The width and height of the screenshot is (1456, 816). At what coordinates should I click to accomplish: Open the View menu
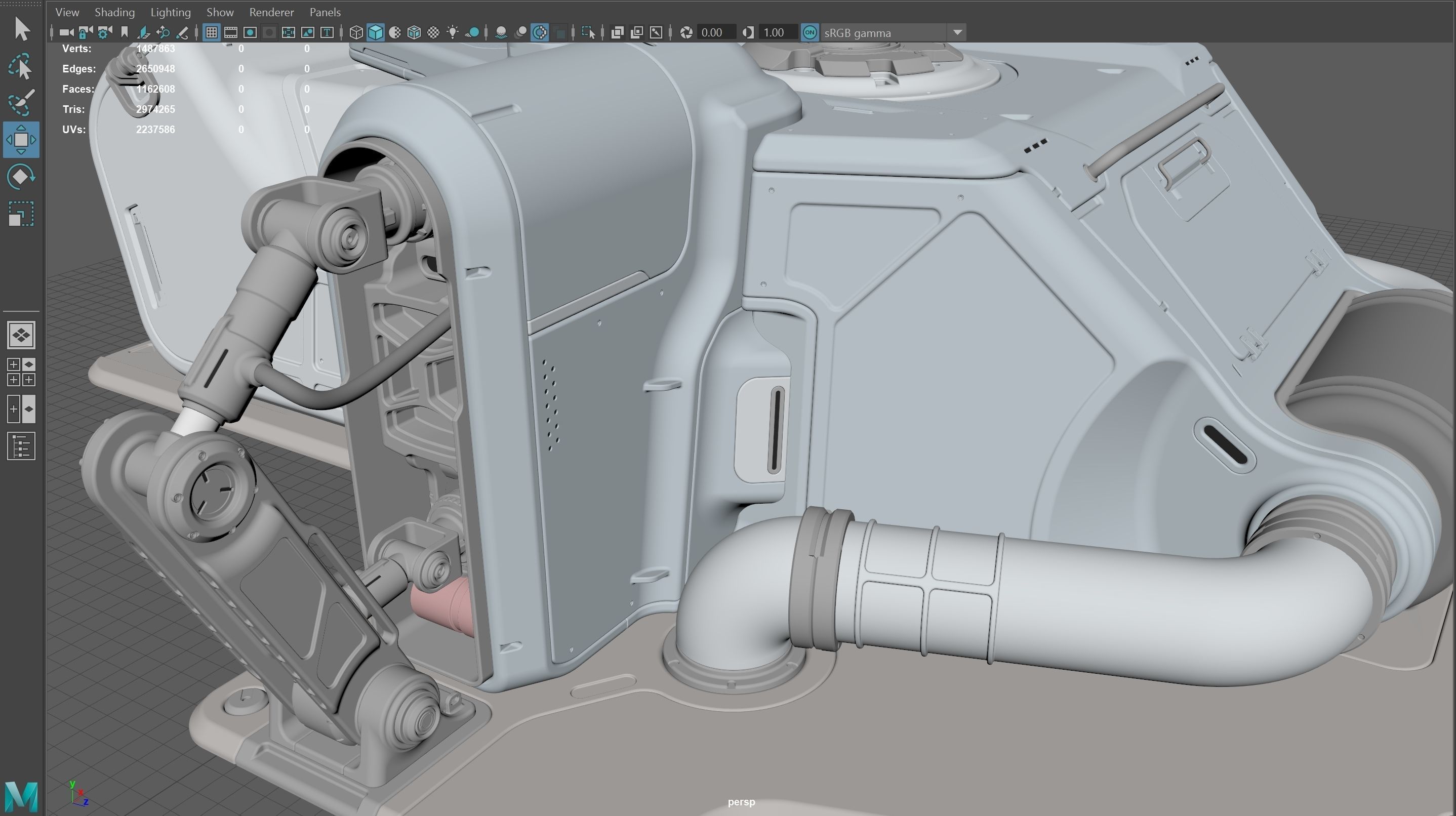pyautogui.click(x=67, y=12)
